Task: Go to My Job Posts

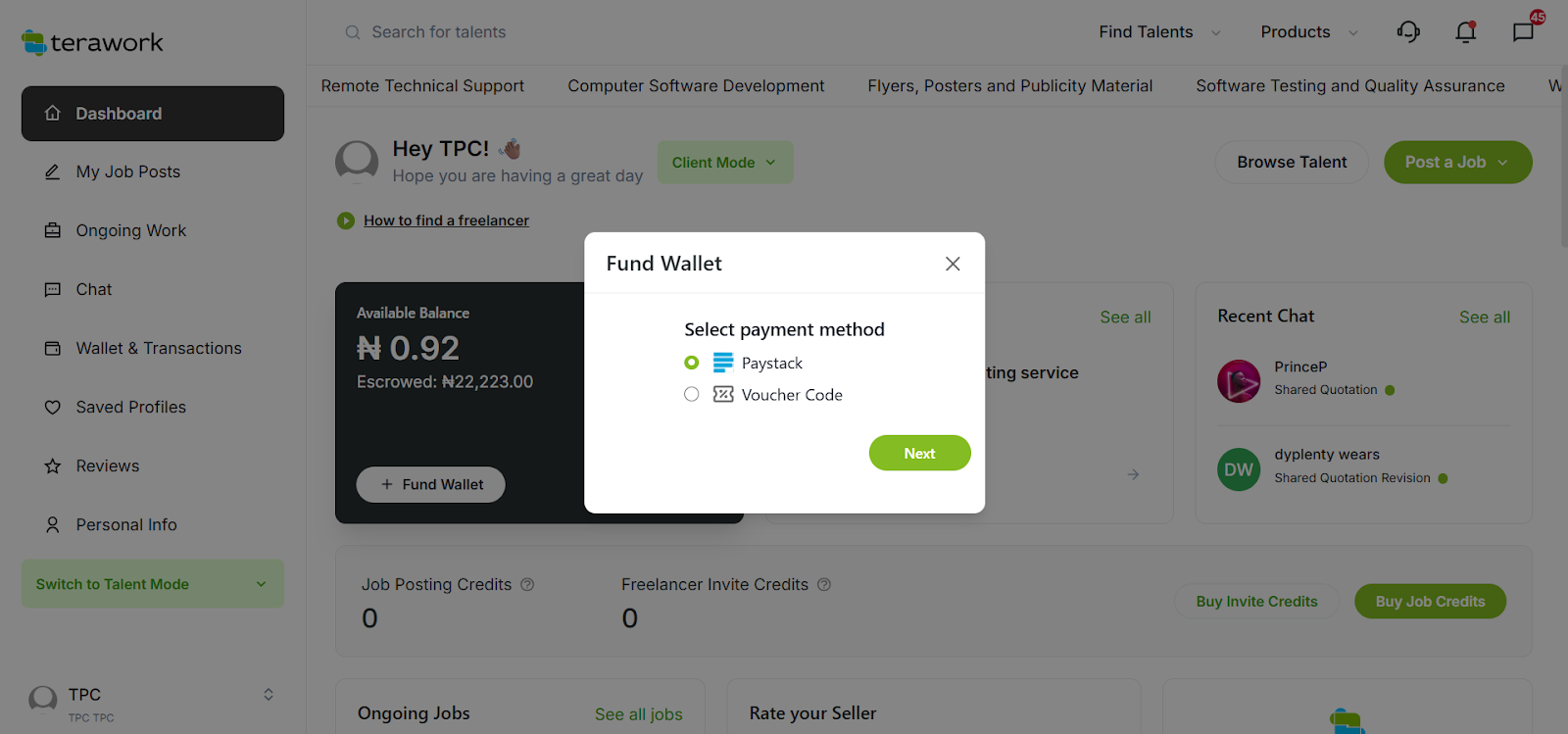Action: 127,171
